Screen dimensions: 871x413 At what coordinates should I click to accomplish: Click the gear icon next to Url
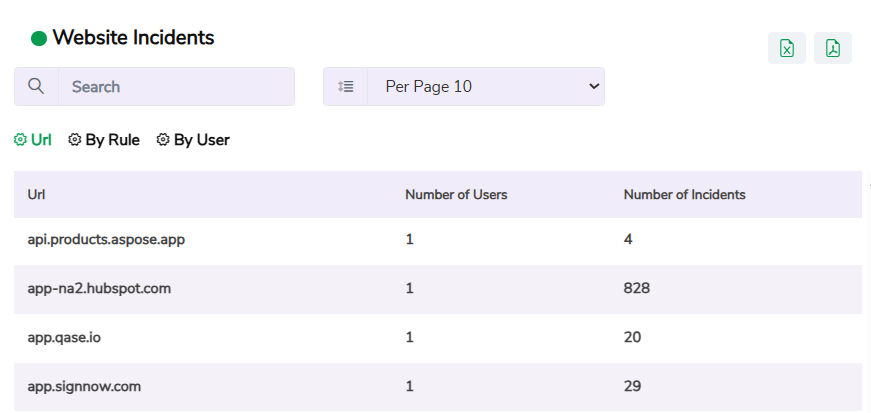click(20, 140)
